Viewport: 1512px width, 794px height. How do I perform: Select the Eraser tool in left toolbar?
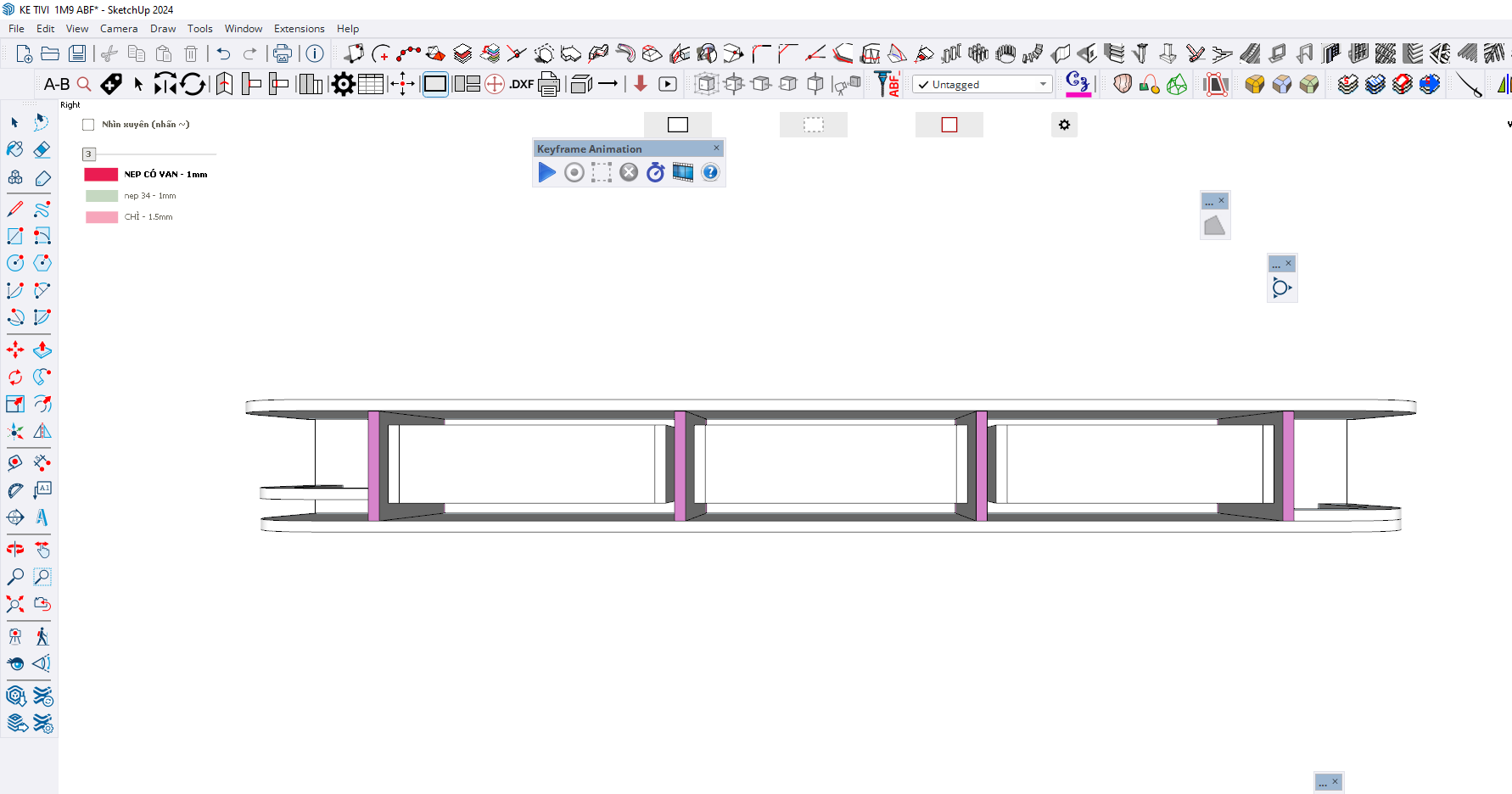click(42, 150)
